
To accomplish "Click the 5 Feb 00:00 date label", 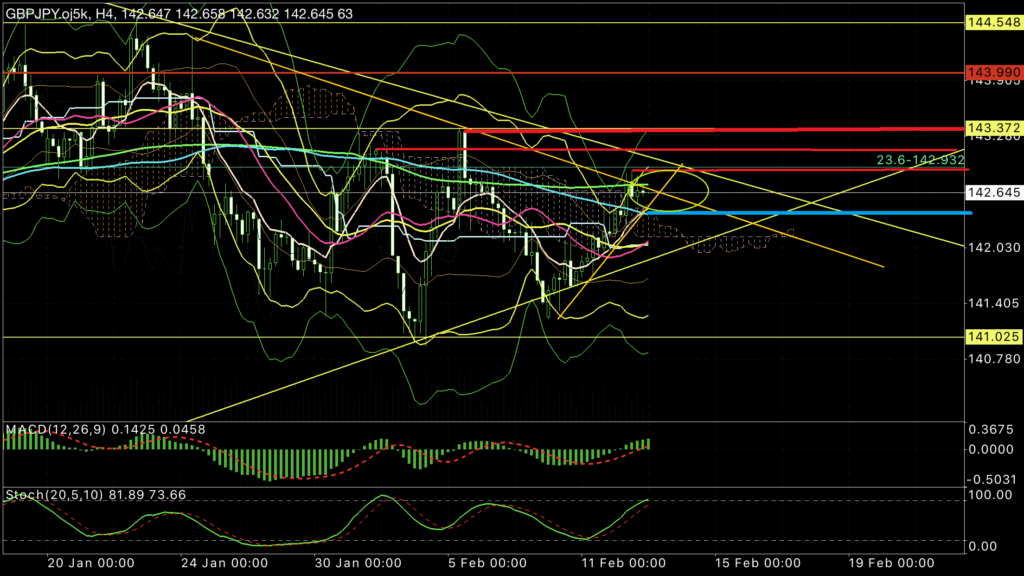I will click(487, 563).
